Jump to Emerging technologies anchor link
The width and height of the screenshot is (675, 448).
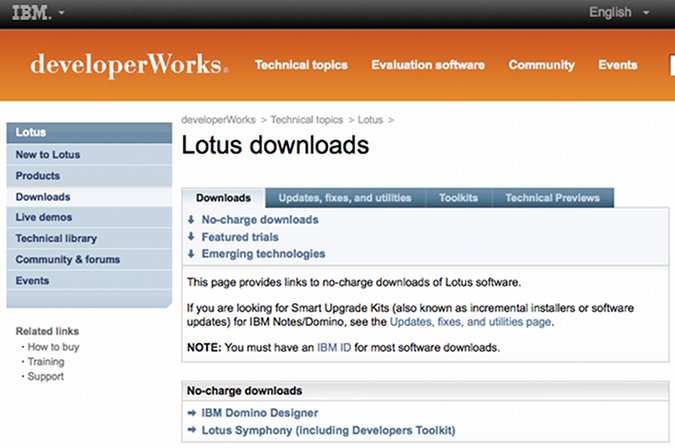pos(263,254)
